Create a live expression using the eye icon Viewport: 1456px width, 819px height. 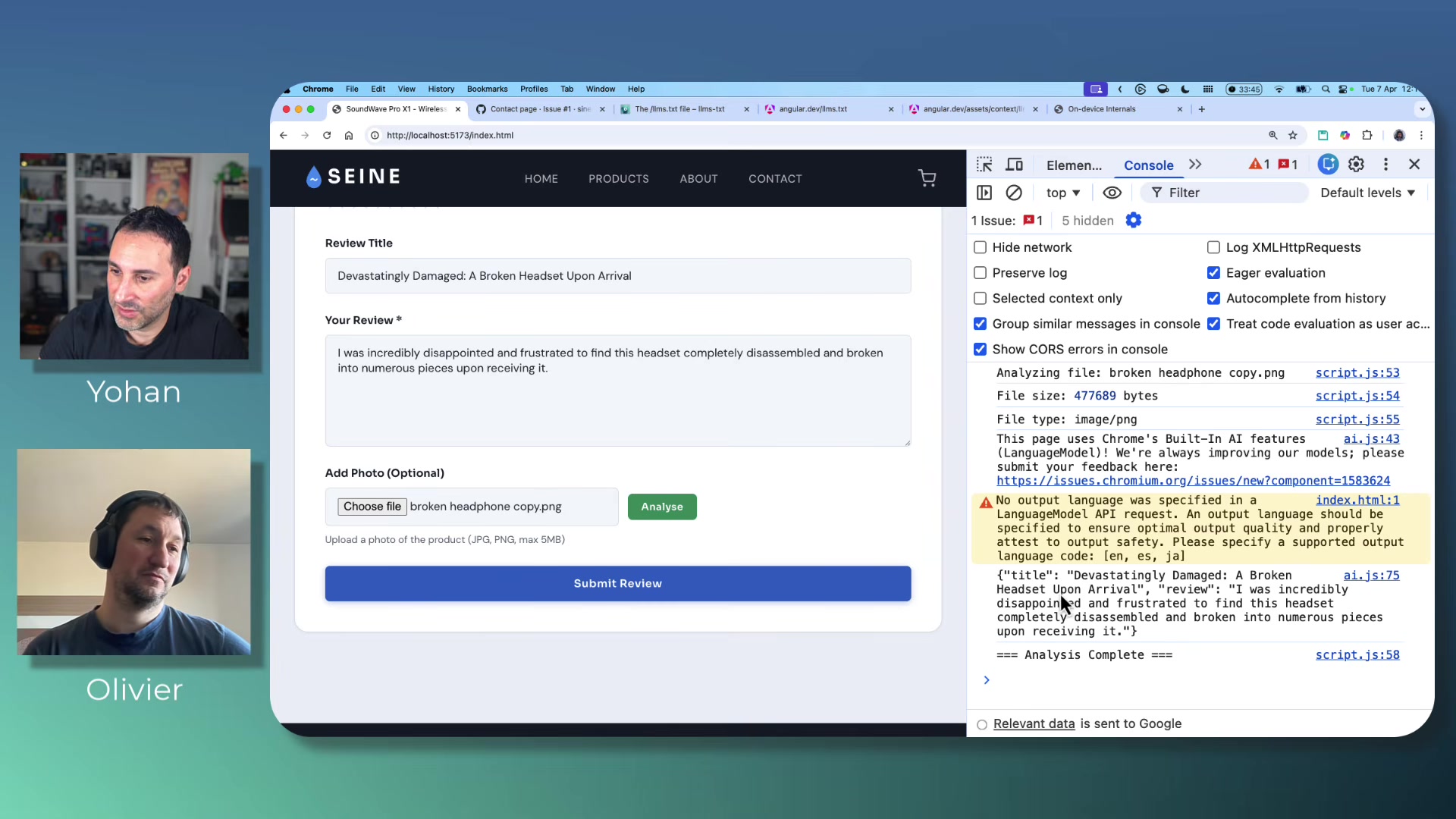1112,192
